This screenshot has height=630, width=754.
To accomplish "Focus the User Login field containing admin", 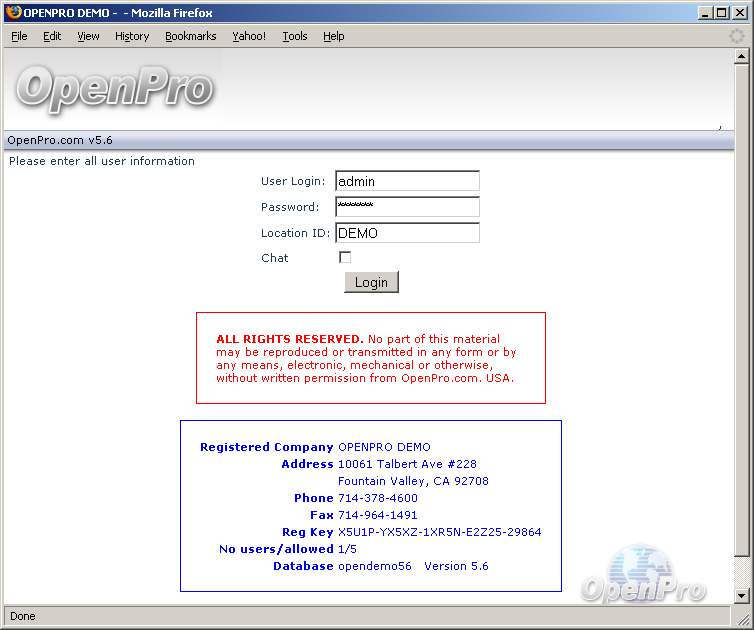I will tap(407, 181).
